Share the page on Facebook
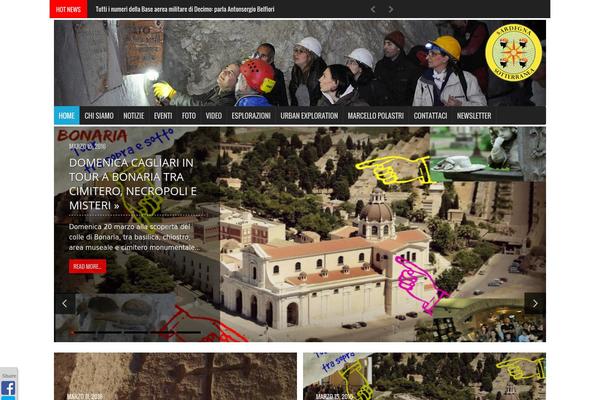This screenshot has height=400, width=600. [8, 388]
